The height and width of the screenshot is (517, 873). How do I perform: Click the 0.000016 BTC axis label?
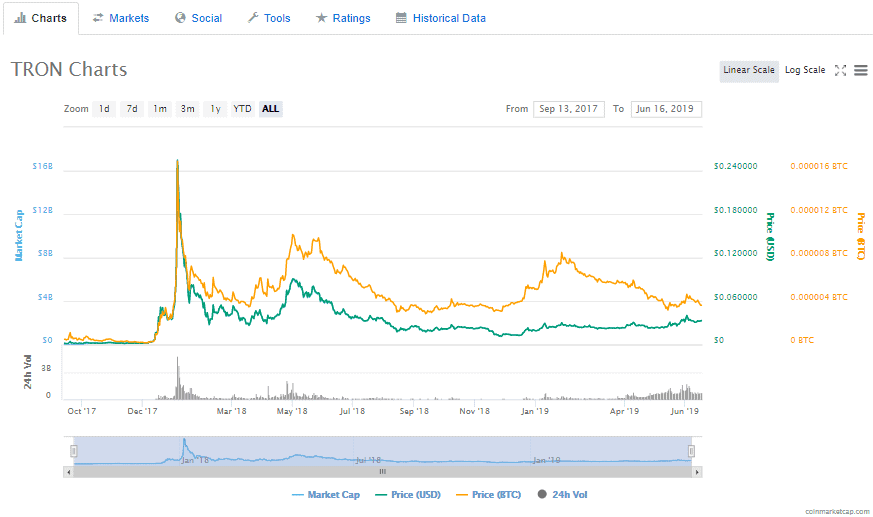819,166
